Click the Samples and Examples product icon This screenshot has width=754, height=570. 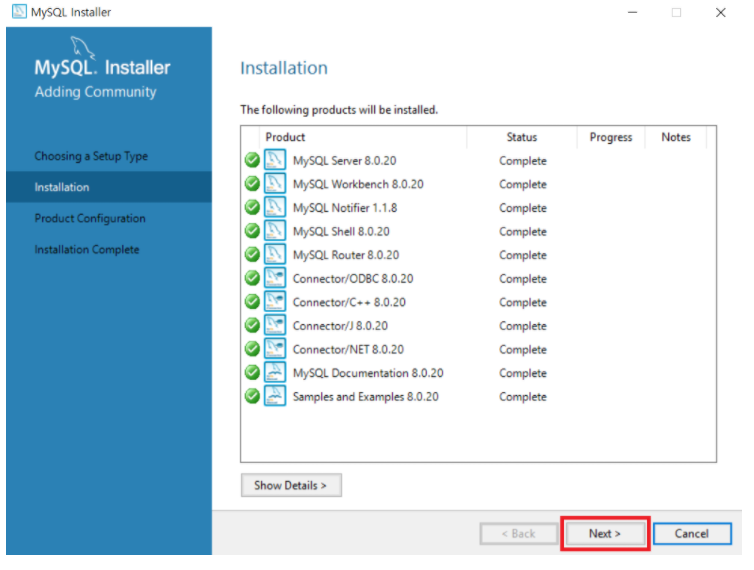[x=275, y=396]
